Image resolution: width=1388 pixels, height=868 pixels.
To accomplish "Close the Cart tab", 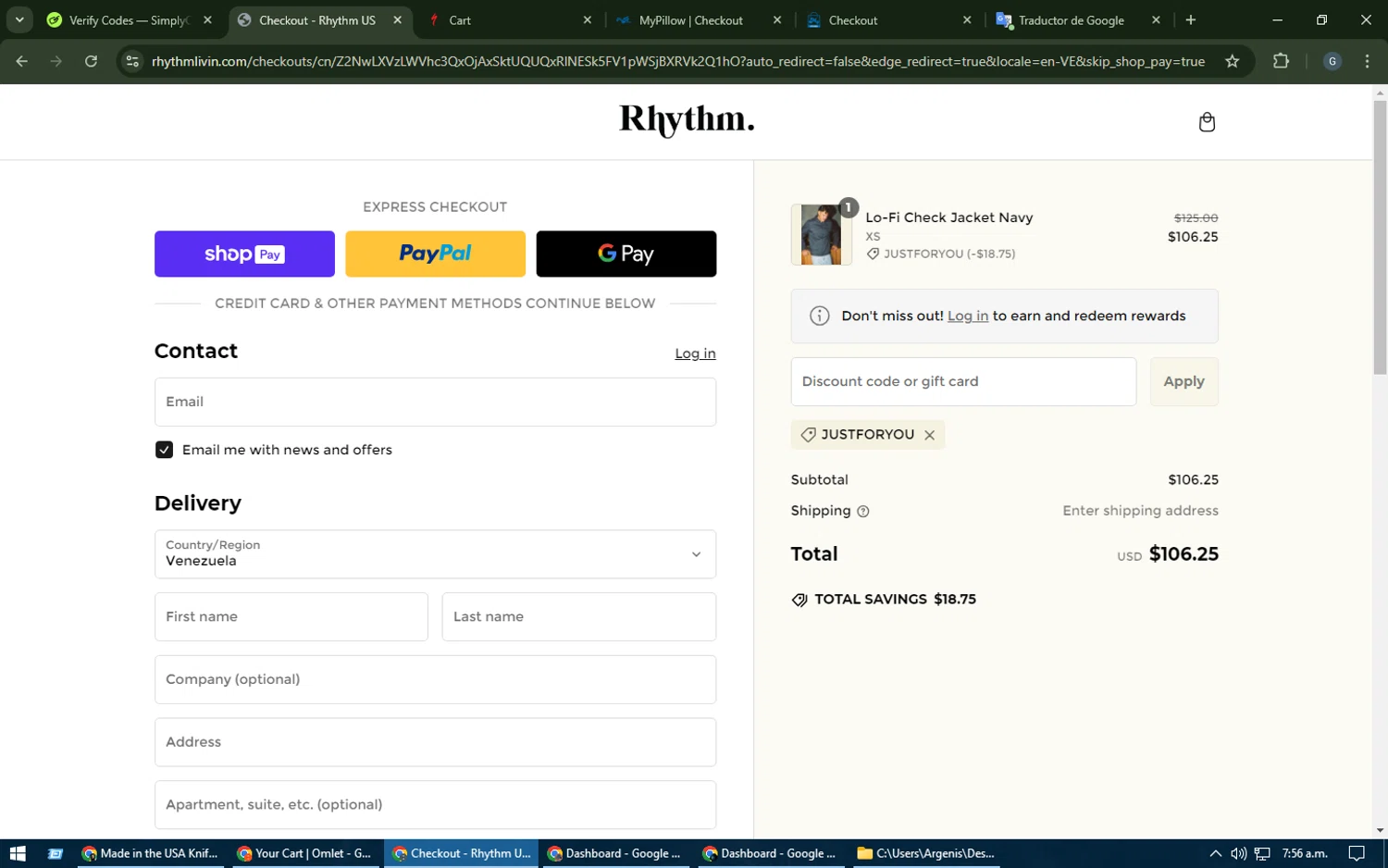I will tap(587, 19).
